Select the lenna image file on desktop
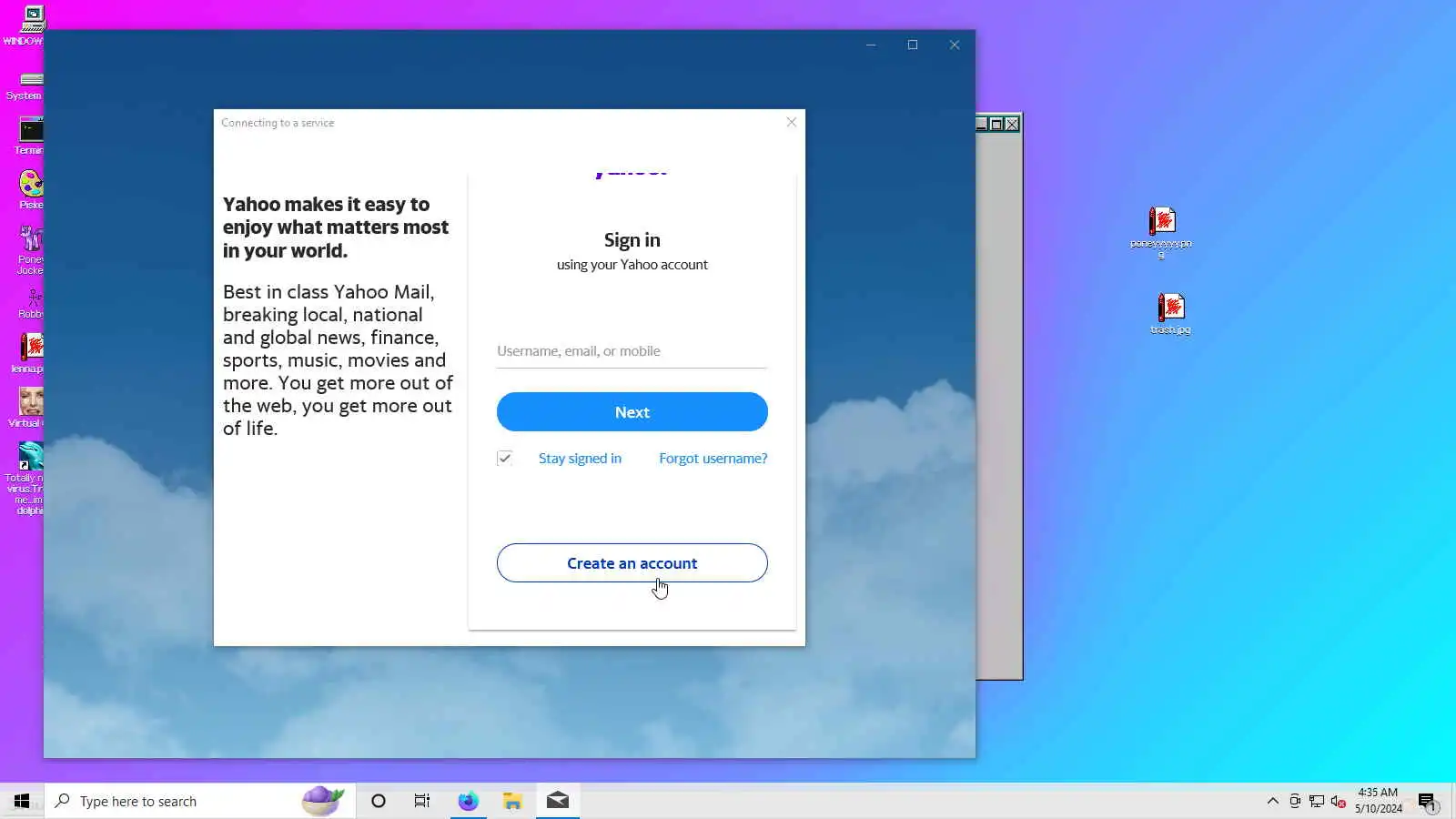 [x=31, y=353]
